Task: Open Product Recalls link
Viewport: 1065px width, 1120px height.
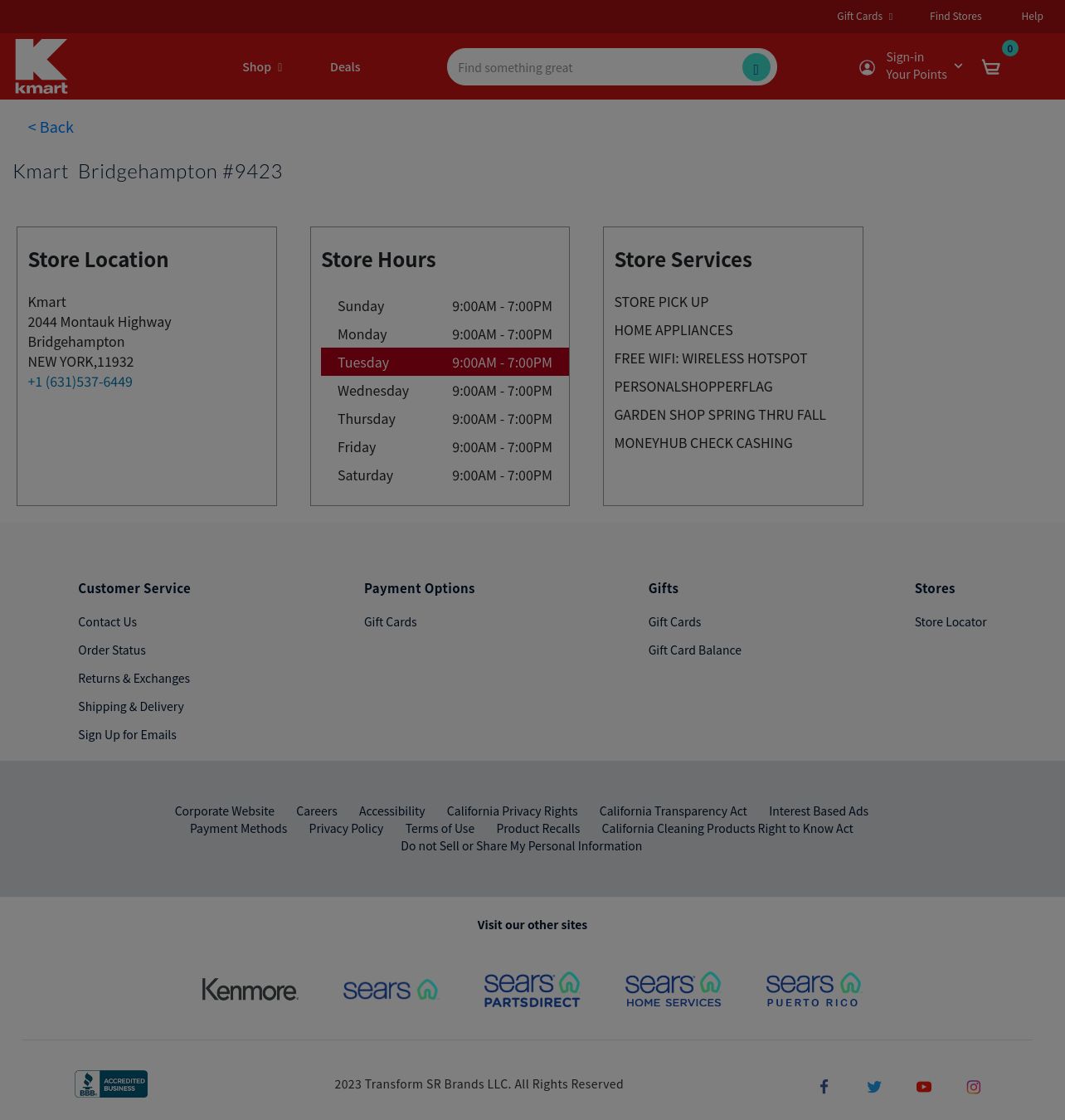Action: pyautogui.click(x=538, y=828)
